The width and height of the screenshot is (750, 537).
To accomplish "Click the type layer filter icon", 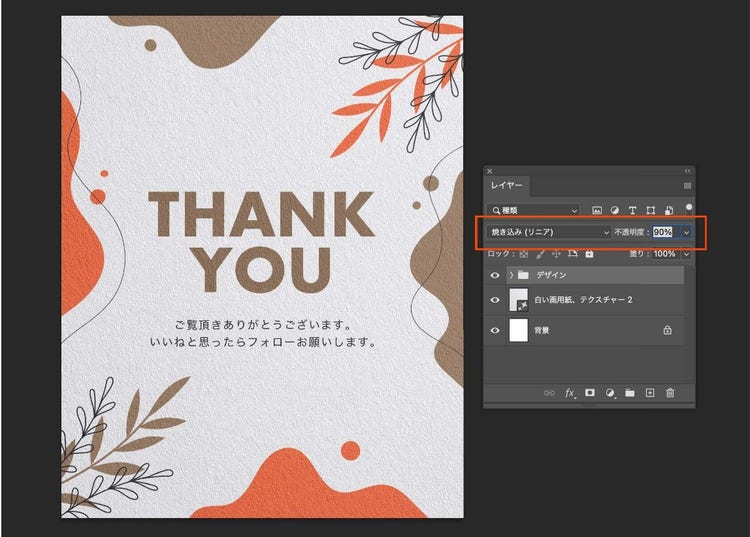I will tap(632, 211).
